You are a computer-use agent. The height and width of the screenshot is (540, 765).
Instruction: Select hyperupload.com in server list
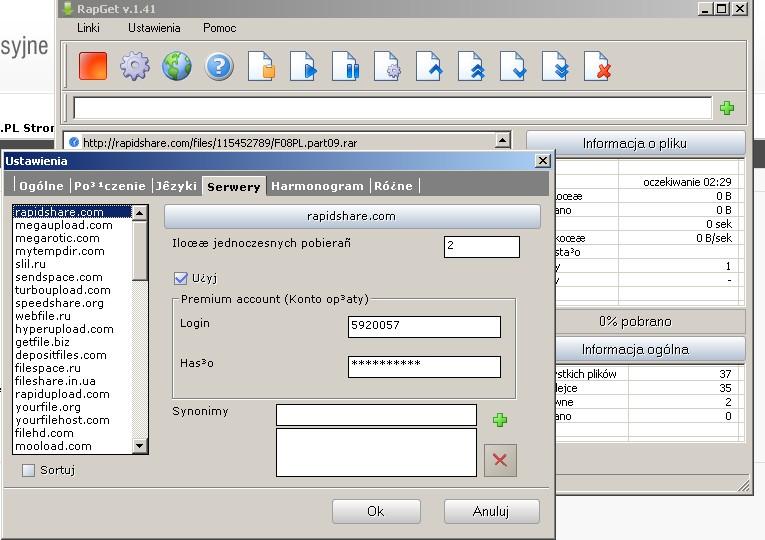click(x=72, y=329)
